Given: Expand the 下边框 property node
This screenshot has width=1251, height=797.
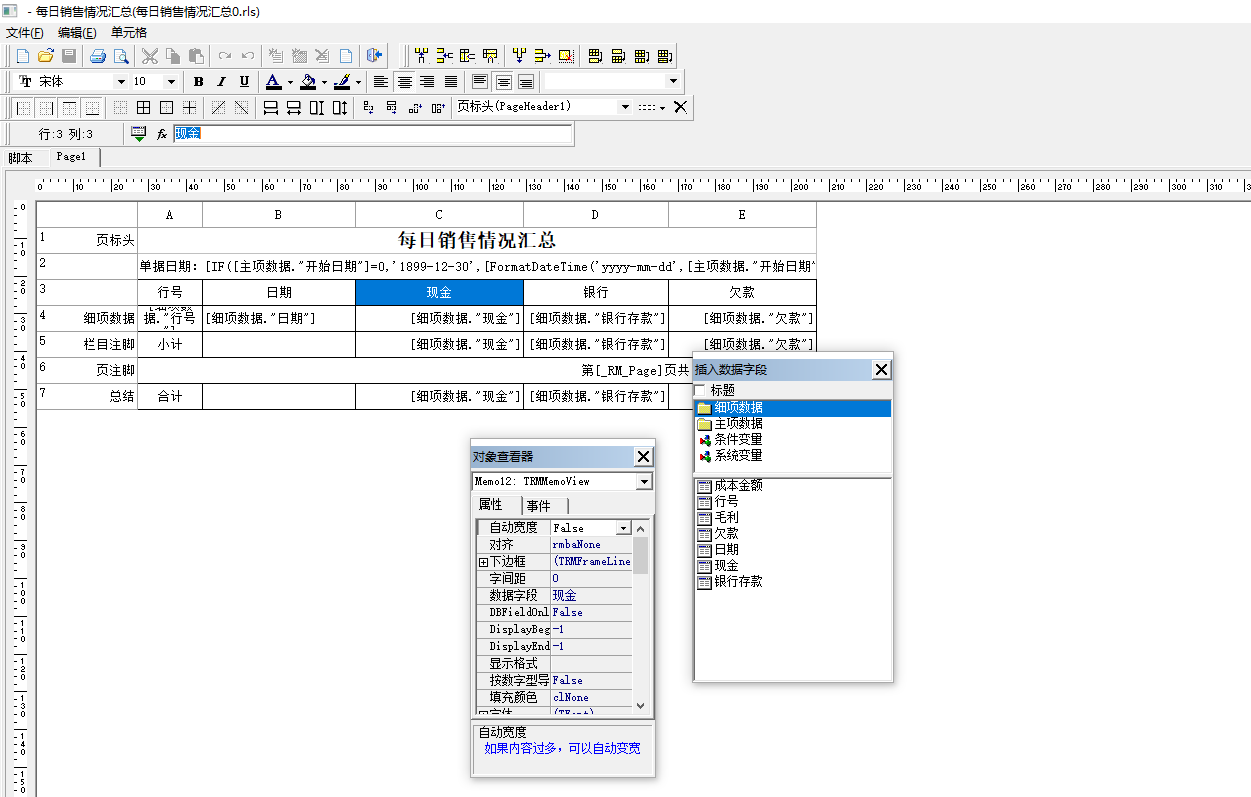Looking at the screenshot, I should coord(483,562).
